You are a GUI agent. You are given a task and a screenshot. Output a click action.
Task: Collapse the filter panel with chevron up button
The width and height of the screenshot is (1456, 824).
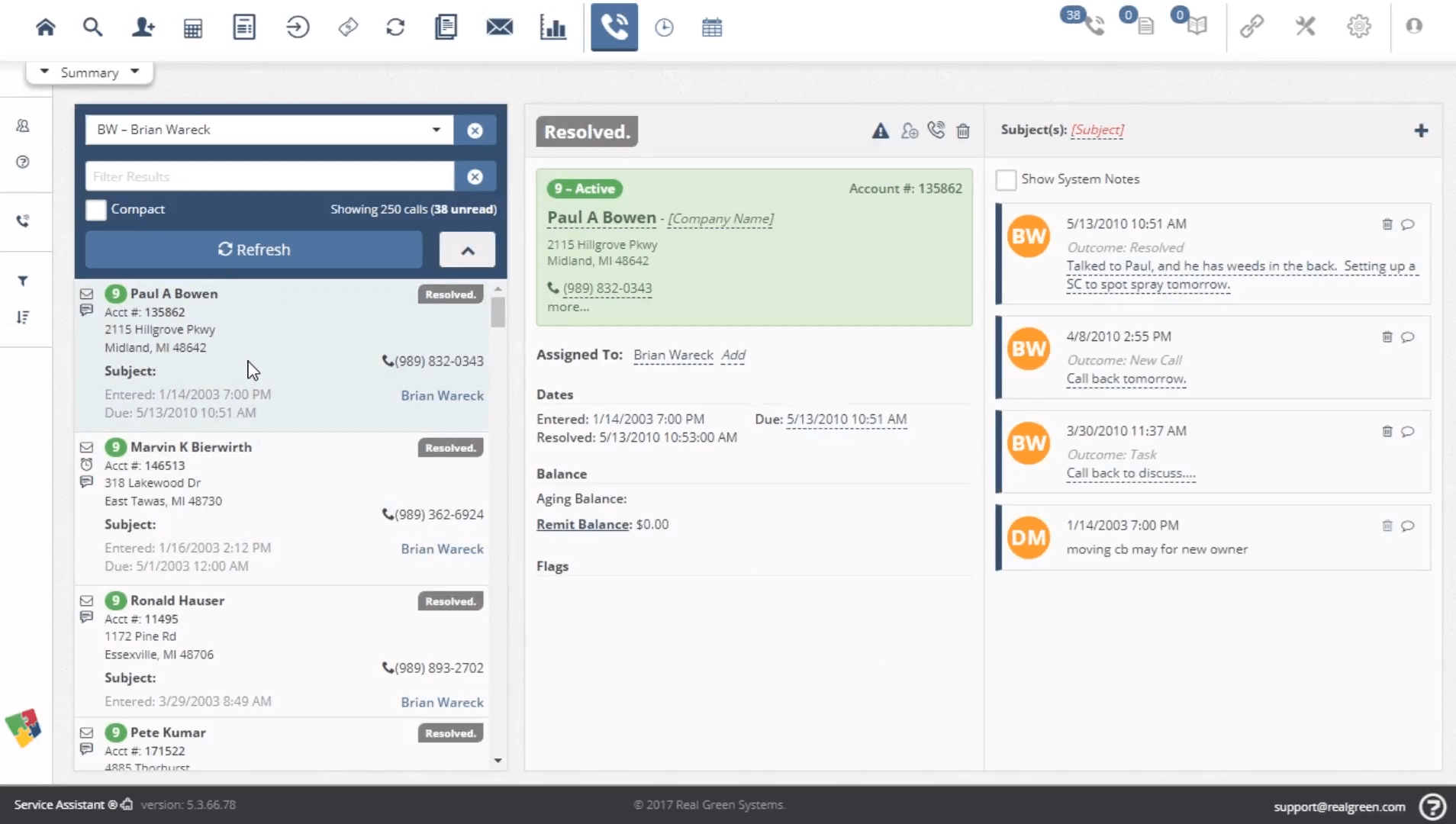[467, 250]
